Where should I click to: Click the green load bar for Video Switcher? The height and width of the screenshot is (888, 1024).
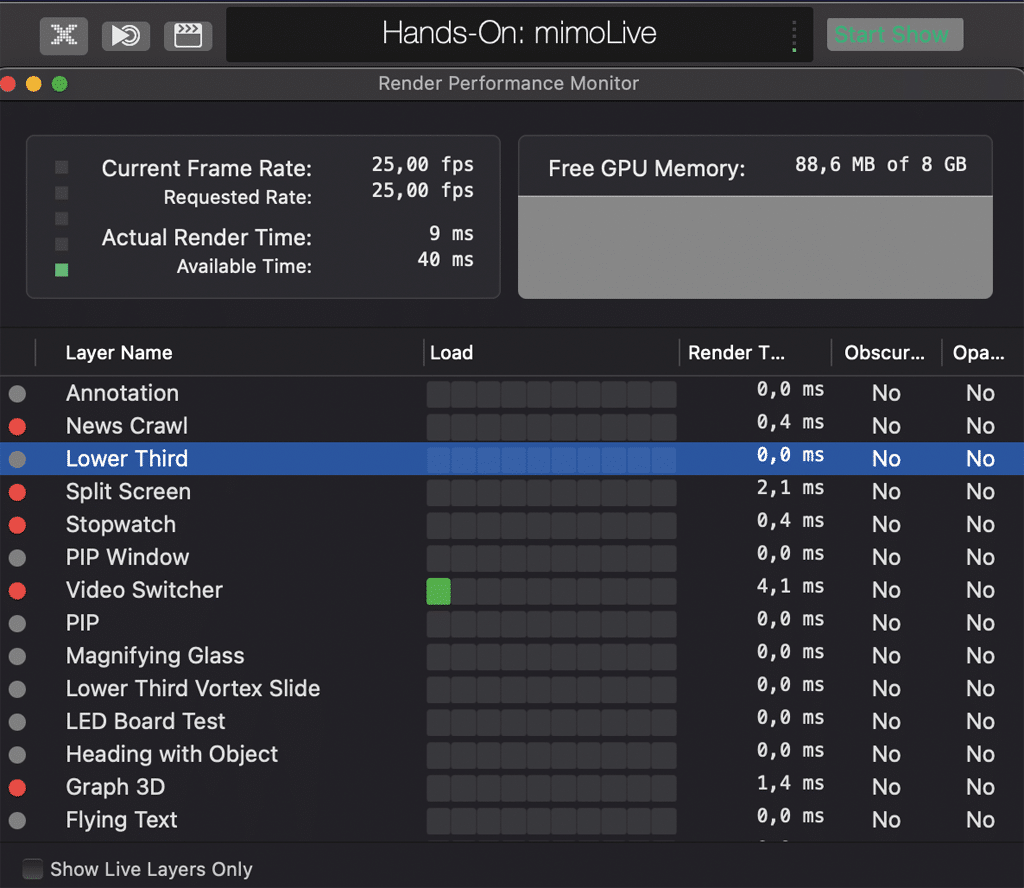[438, 591]
